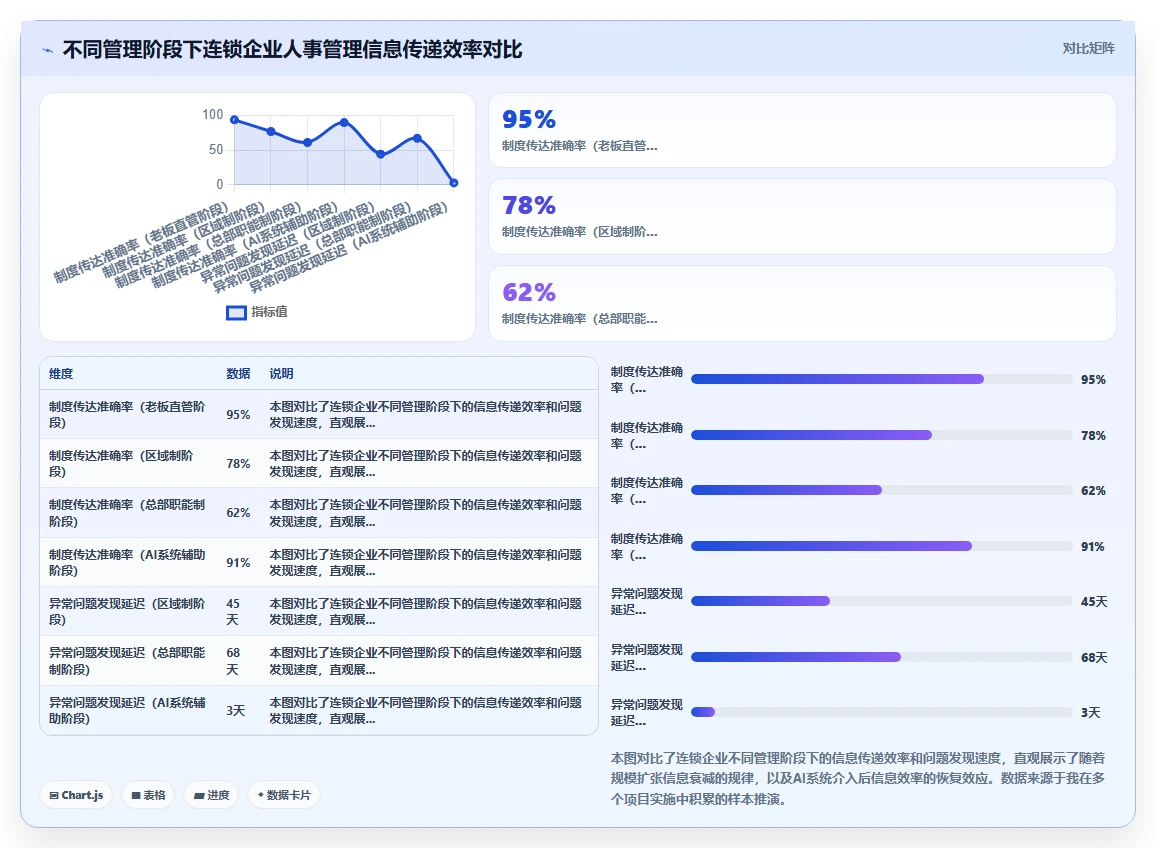Click the 对比矩阵 label in the header
The height and width of the screenshot is (848, 1156).
[1088, 49]
